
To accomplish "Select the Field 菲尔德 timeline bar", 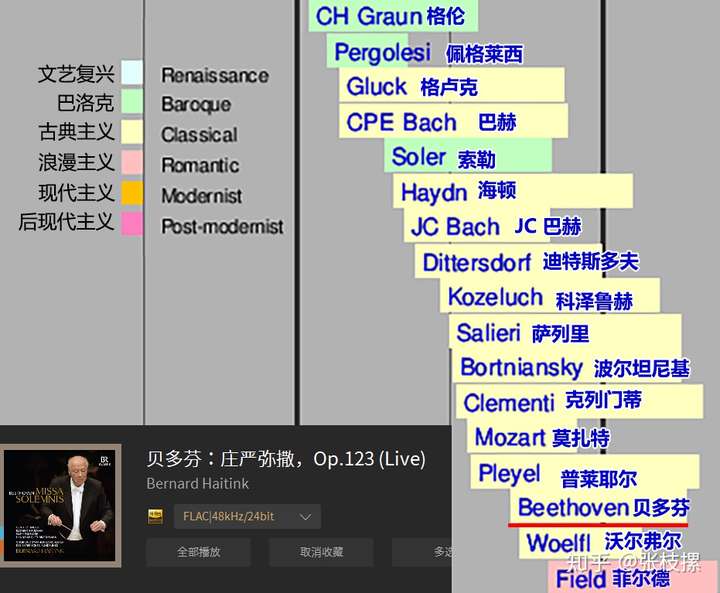I will (x=633, y=577).
